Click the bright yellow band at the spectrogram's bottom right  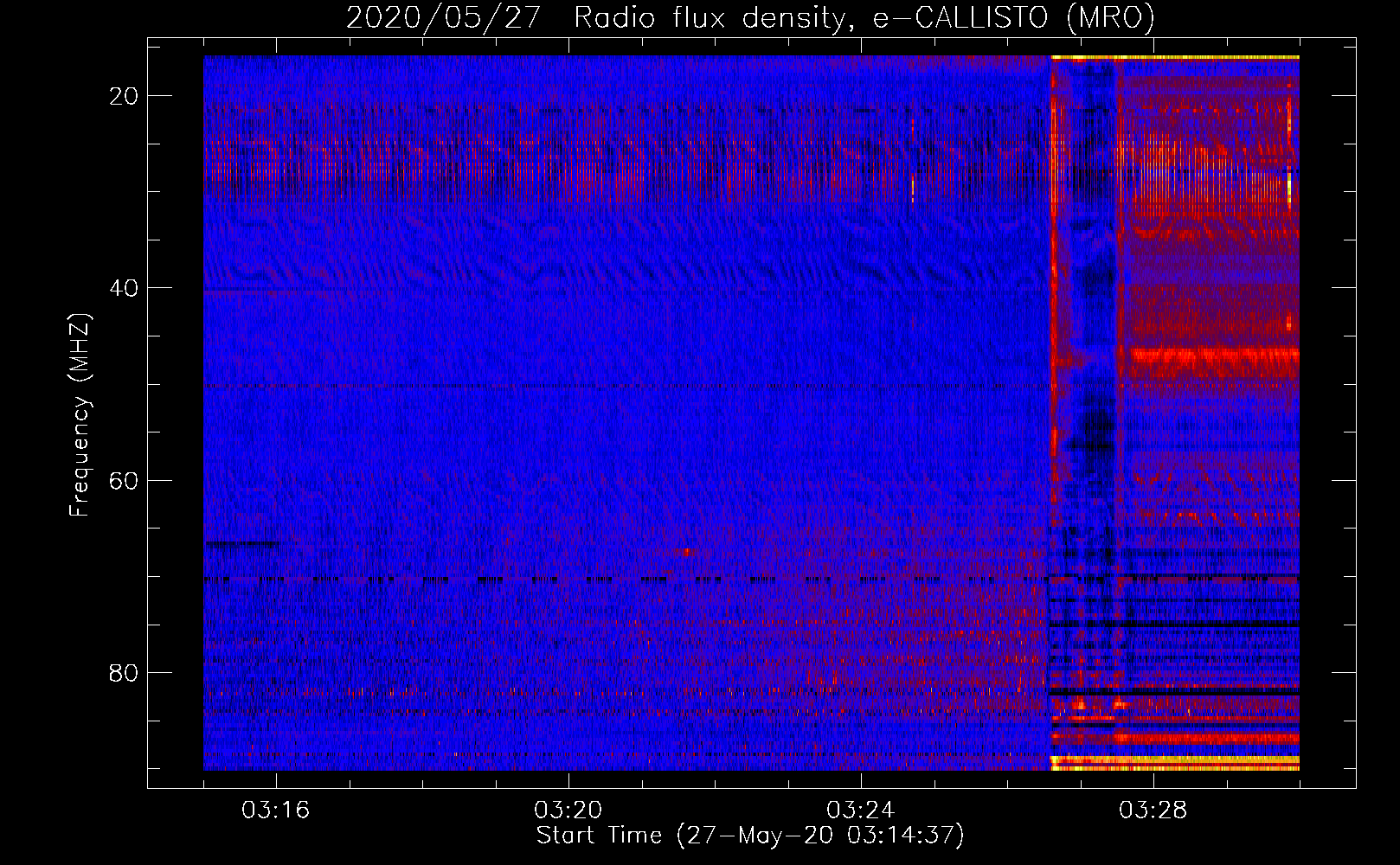(x=1175, y=762)
